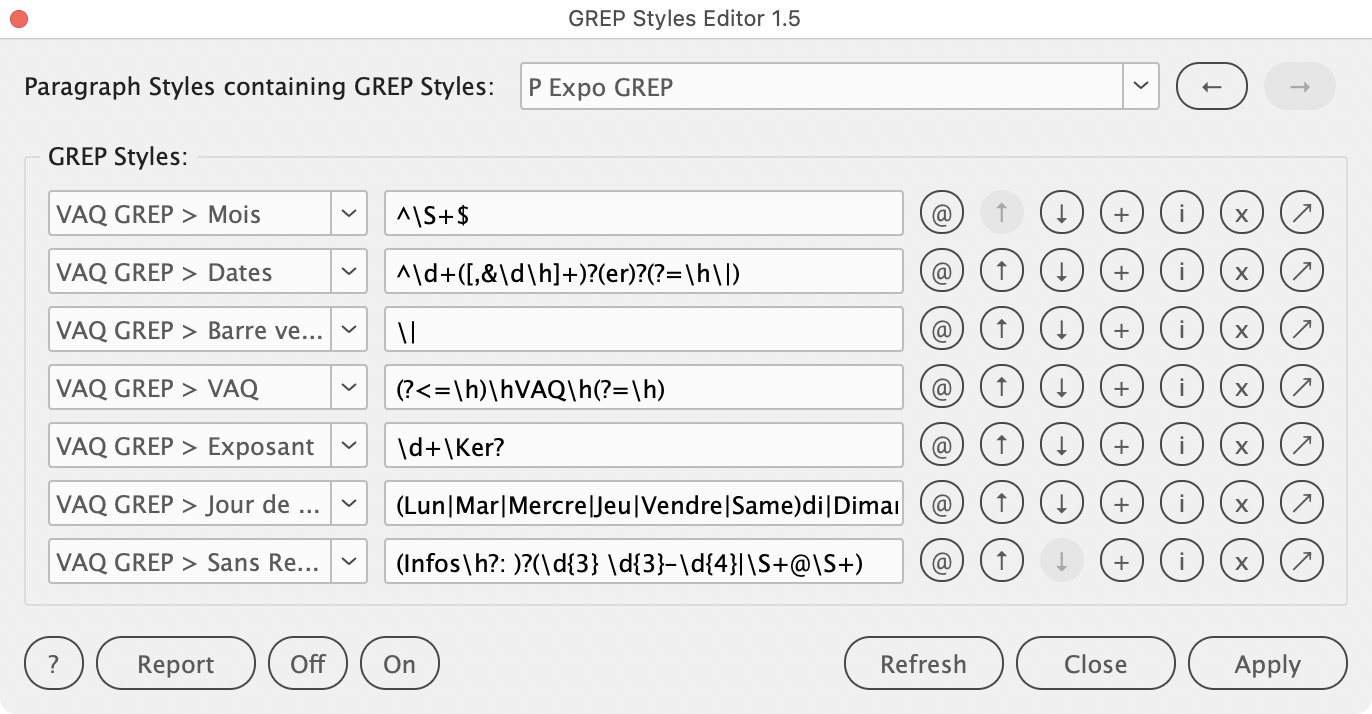Show info for the Exposant GREP style
Image resolution: width=1372 pixels, height=714 pixels.
pyautogui.click(x=1181, y=445)
